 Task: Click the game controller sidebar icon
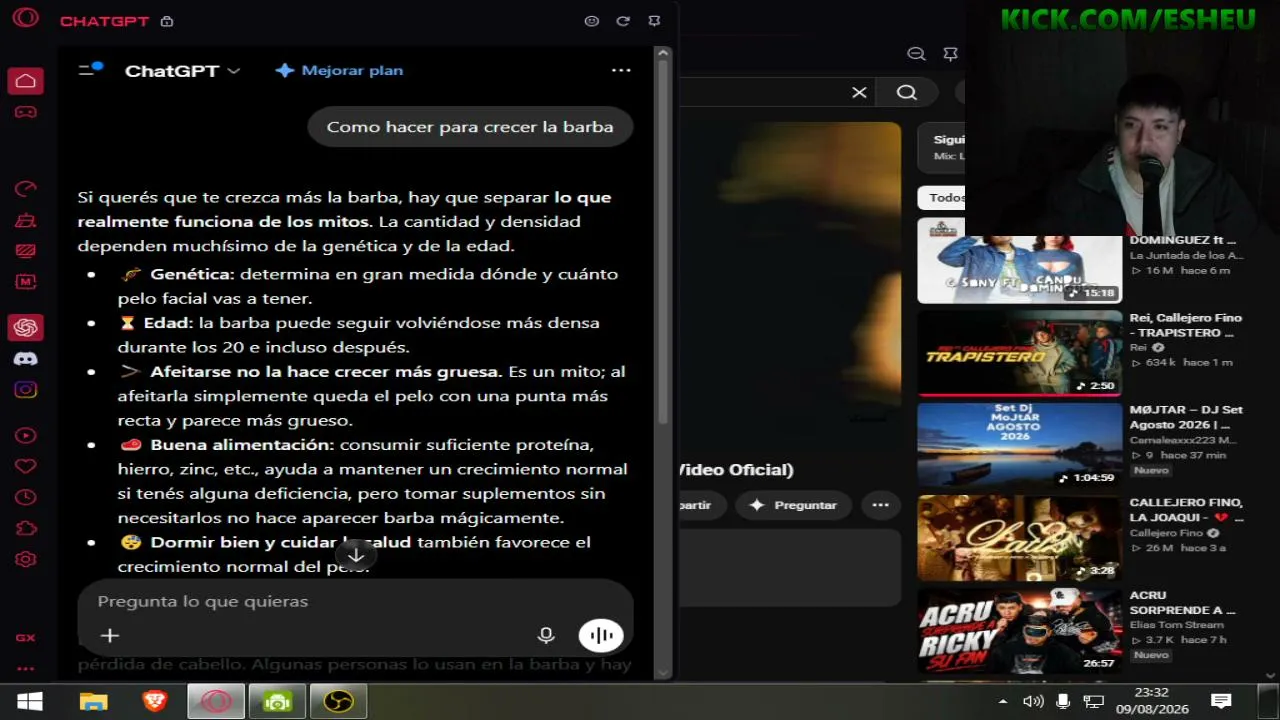point(25,112)
